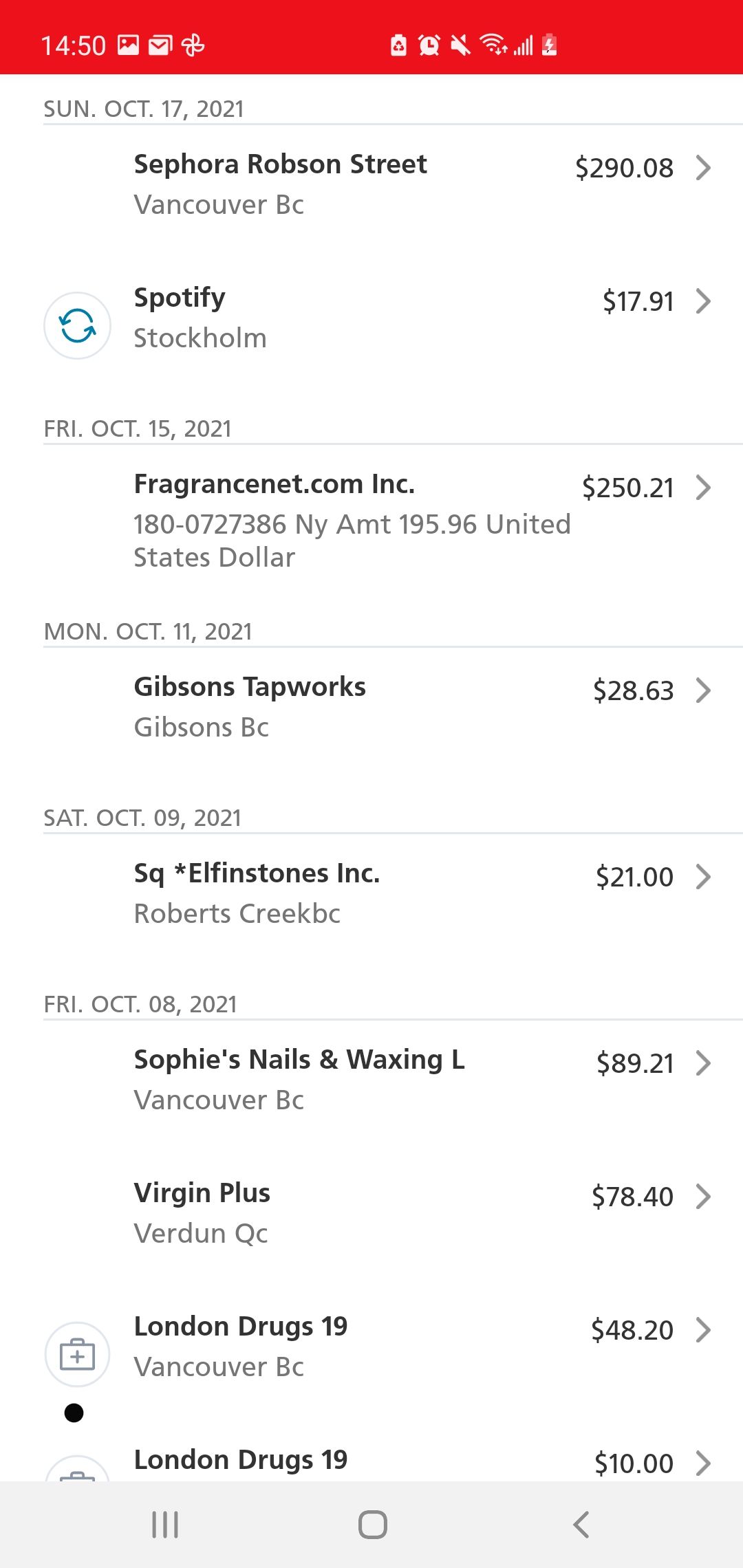The height and width of the screenshot is (1568, 743).
Task: Tap the health category icon beside London Drugs
Action: pyautogui.click(x=77, y=1353)
